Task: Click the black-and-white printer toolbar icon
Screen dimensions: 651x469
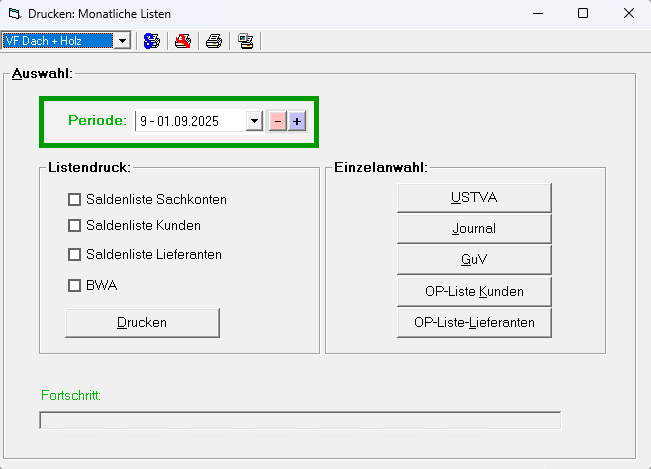Action: point(214,41)
